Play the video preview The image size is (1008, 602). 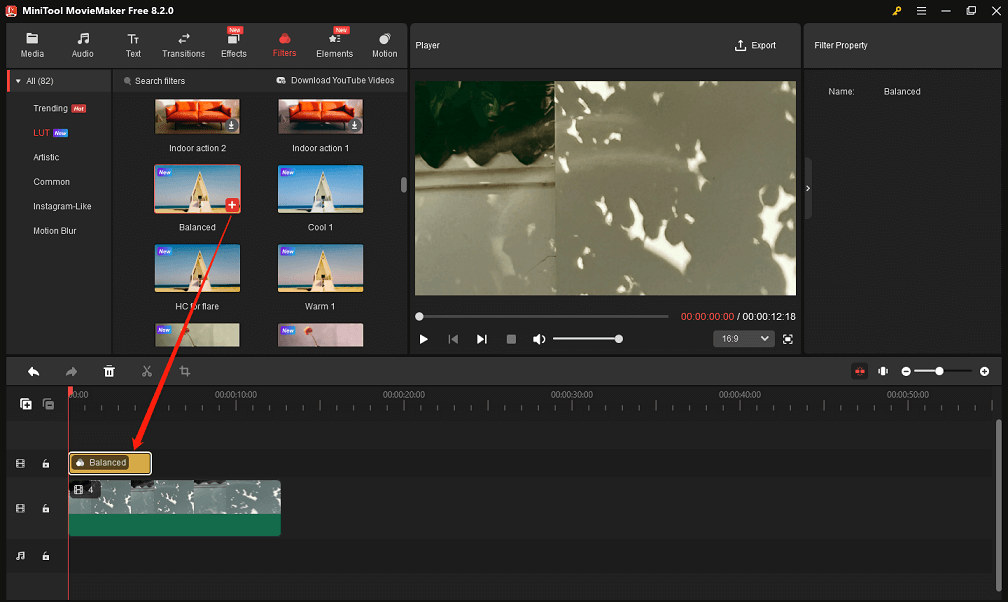click(423, 339)
